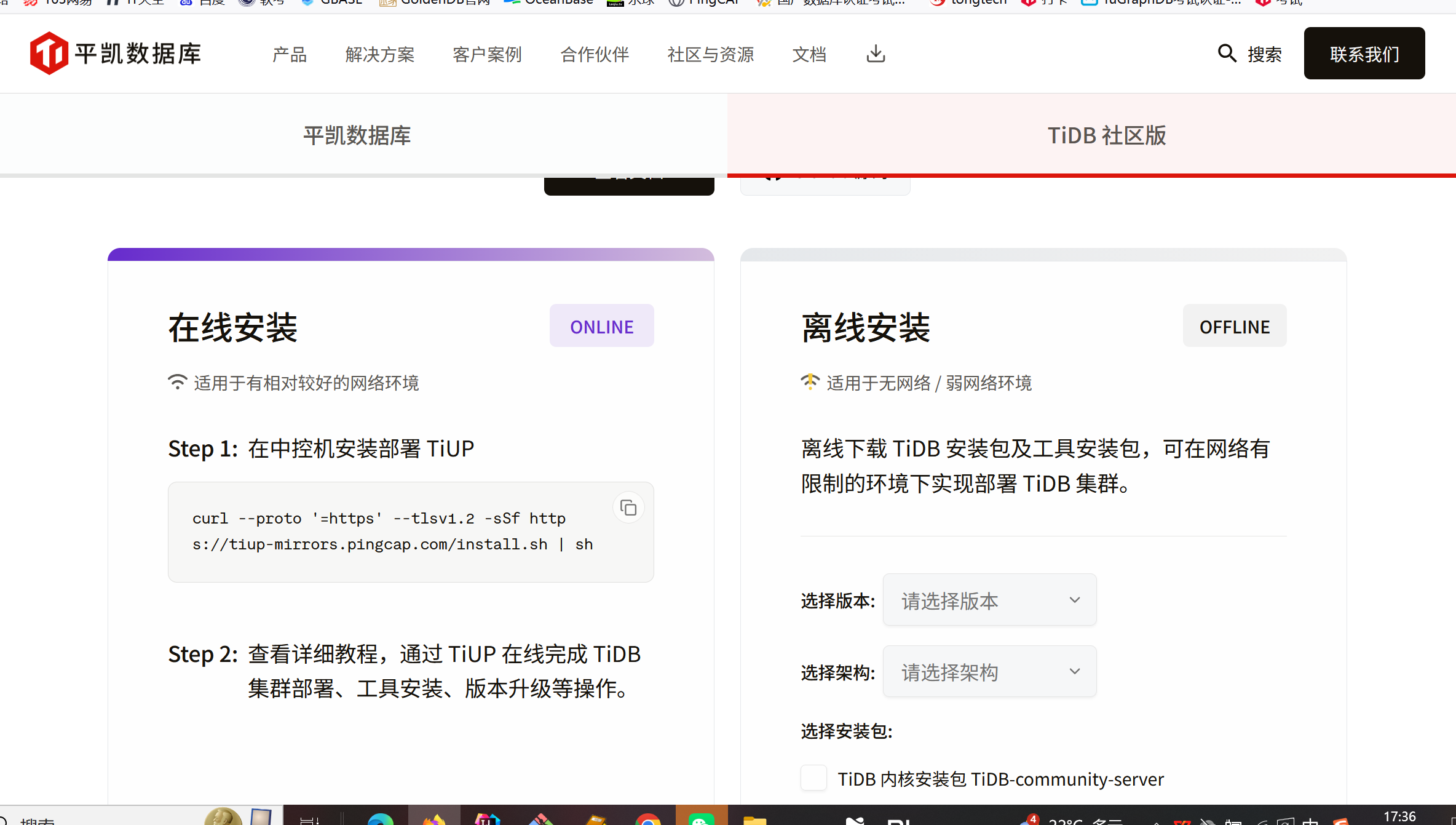Screen dimensions: 1456x825
Task: Select the TiDB 社区版 tab
Action: click(1106, 135)
